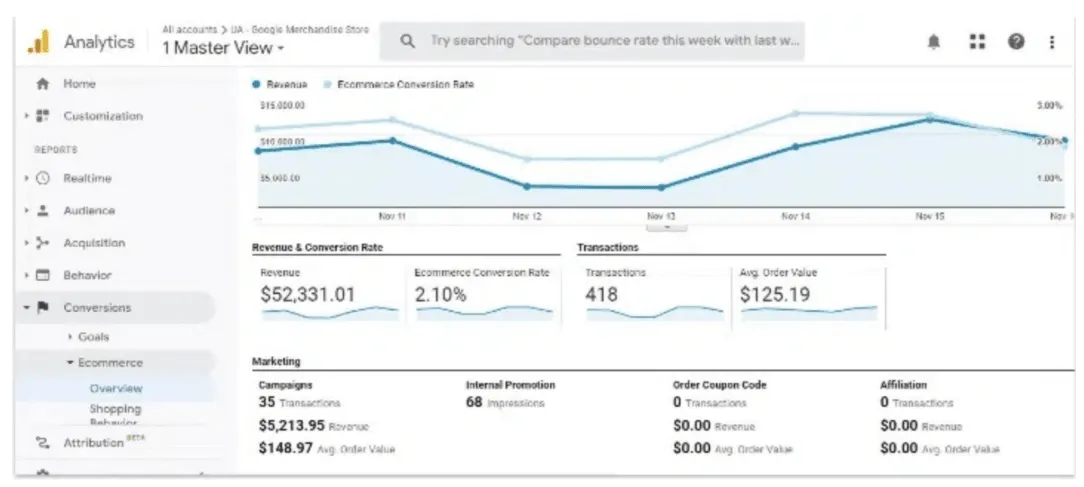Click the Revenue legend dot
Viewport: 1084px width, 487px height.
256,84
